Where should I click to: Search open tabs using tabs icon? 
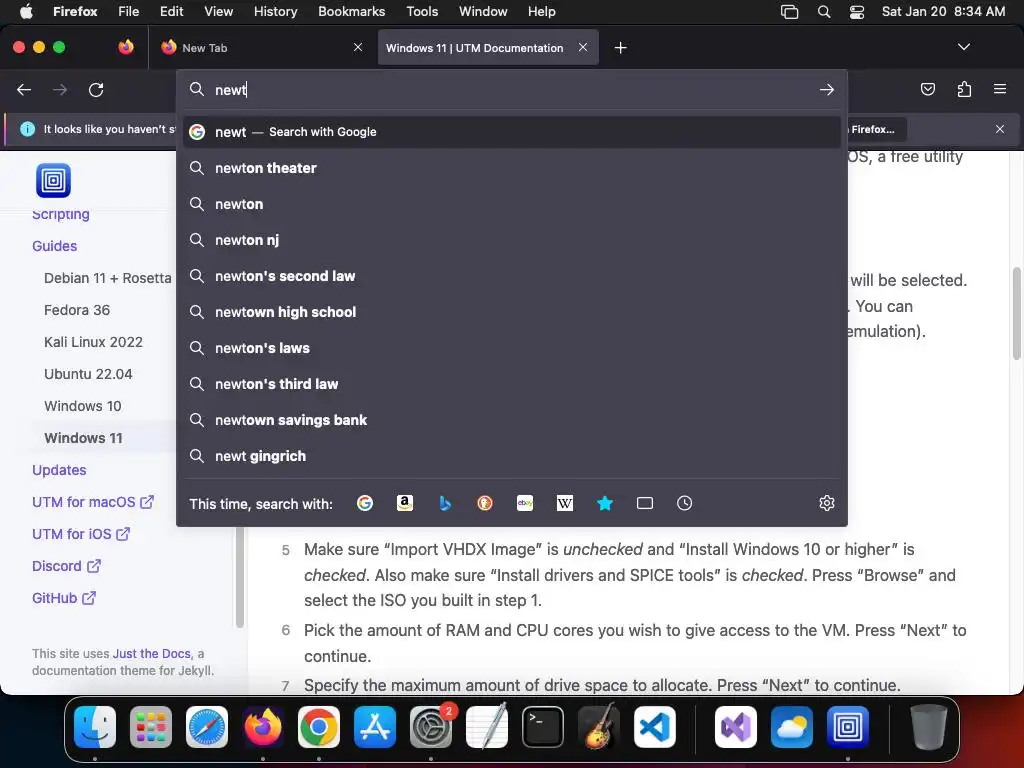pyautogui.click(x=645, y=503)
